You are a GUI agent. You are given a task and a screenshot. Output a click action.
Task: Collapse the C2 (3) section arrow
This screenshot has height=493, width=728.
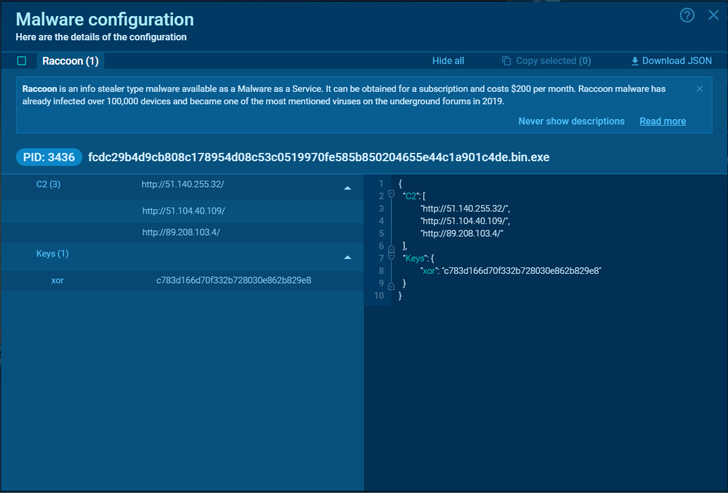(x=347, y=188)
